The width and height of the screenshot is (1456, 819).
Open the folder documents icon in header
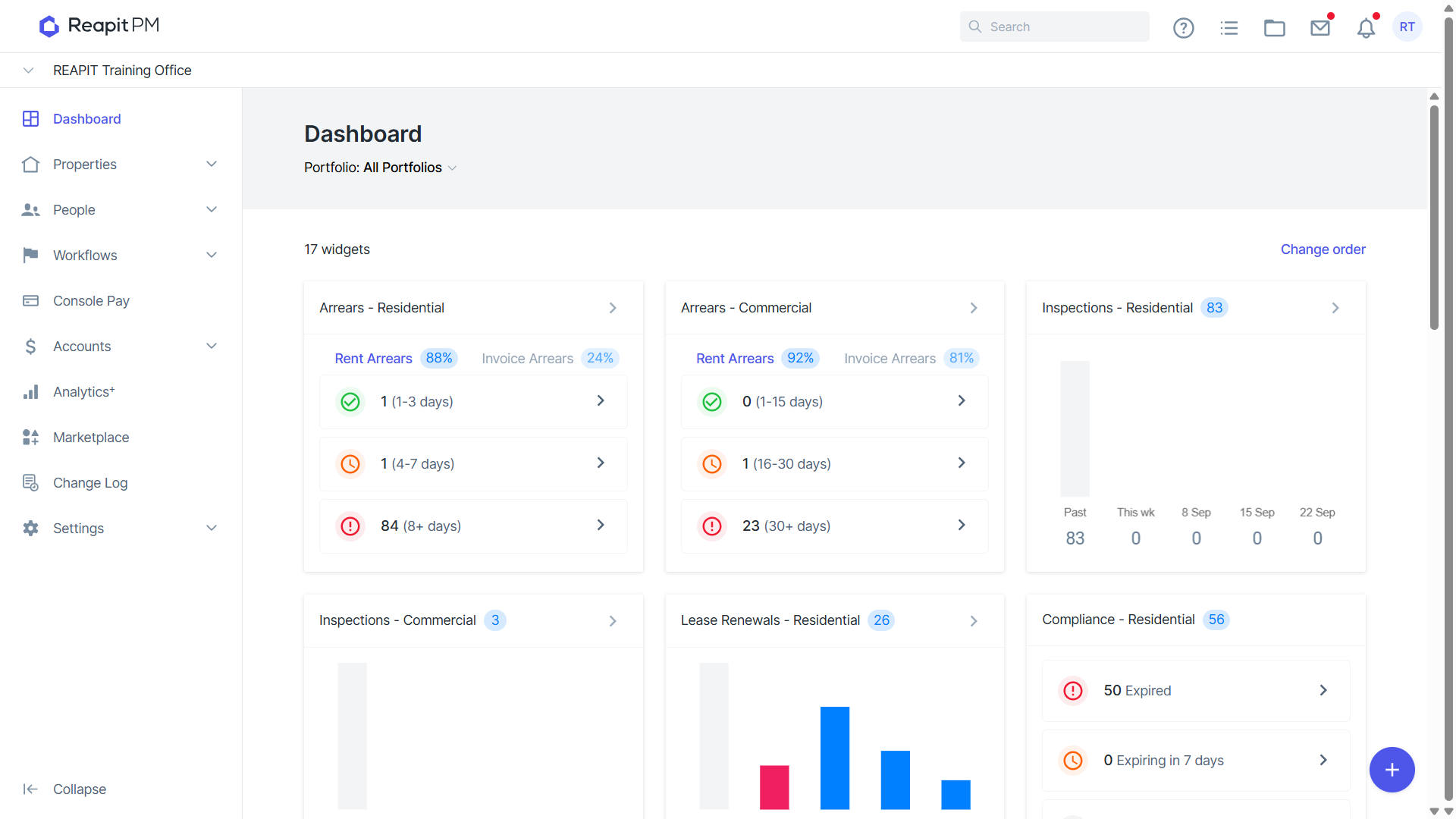click(1274, 28)
